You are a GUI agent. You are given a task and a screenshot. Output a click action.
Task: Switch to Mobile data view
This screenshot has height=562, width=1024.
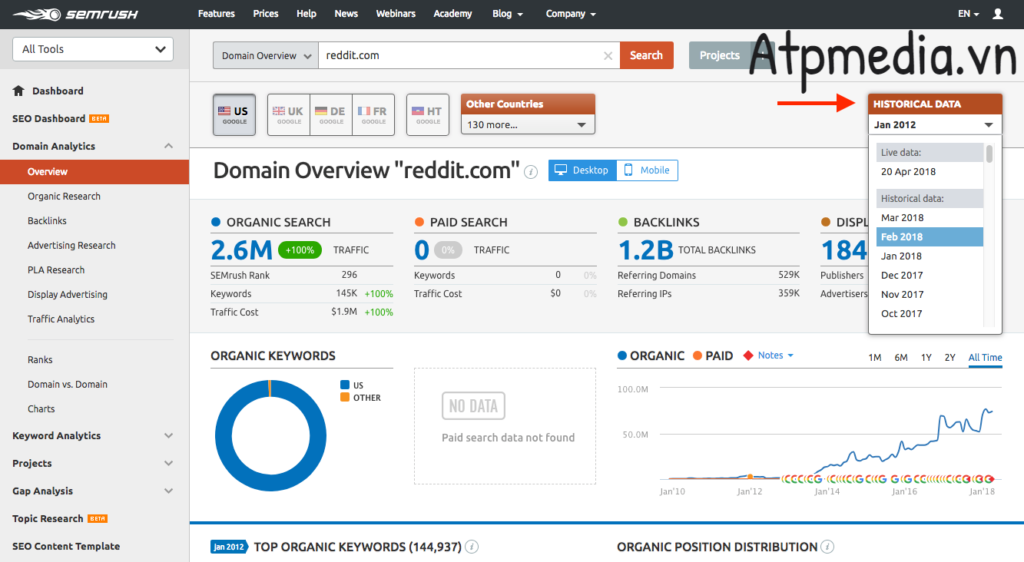pos(647,170)
